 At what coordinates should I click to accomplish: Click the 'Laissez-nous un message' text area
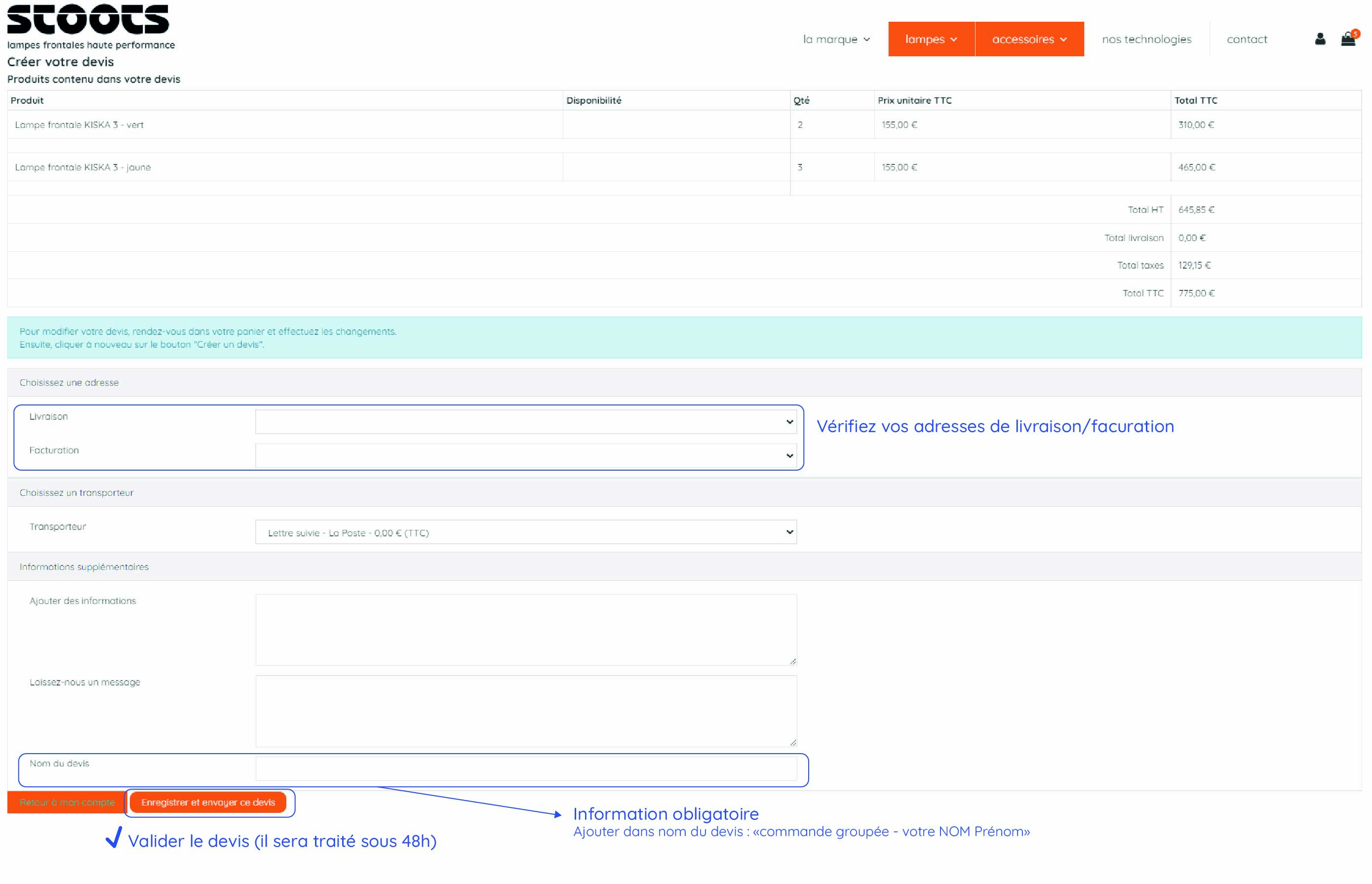tap(526, 711)
